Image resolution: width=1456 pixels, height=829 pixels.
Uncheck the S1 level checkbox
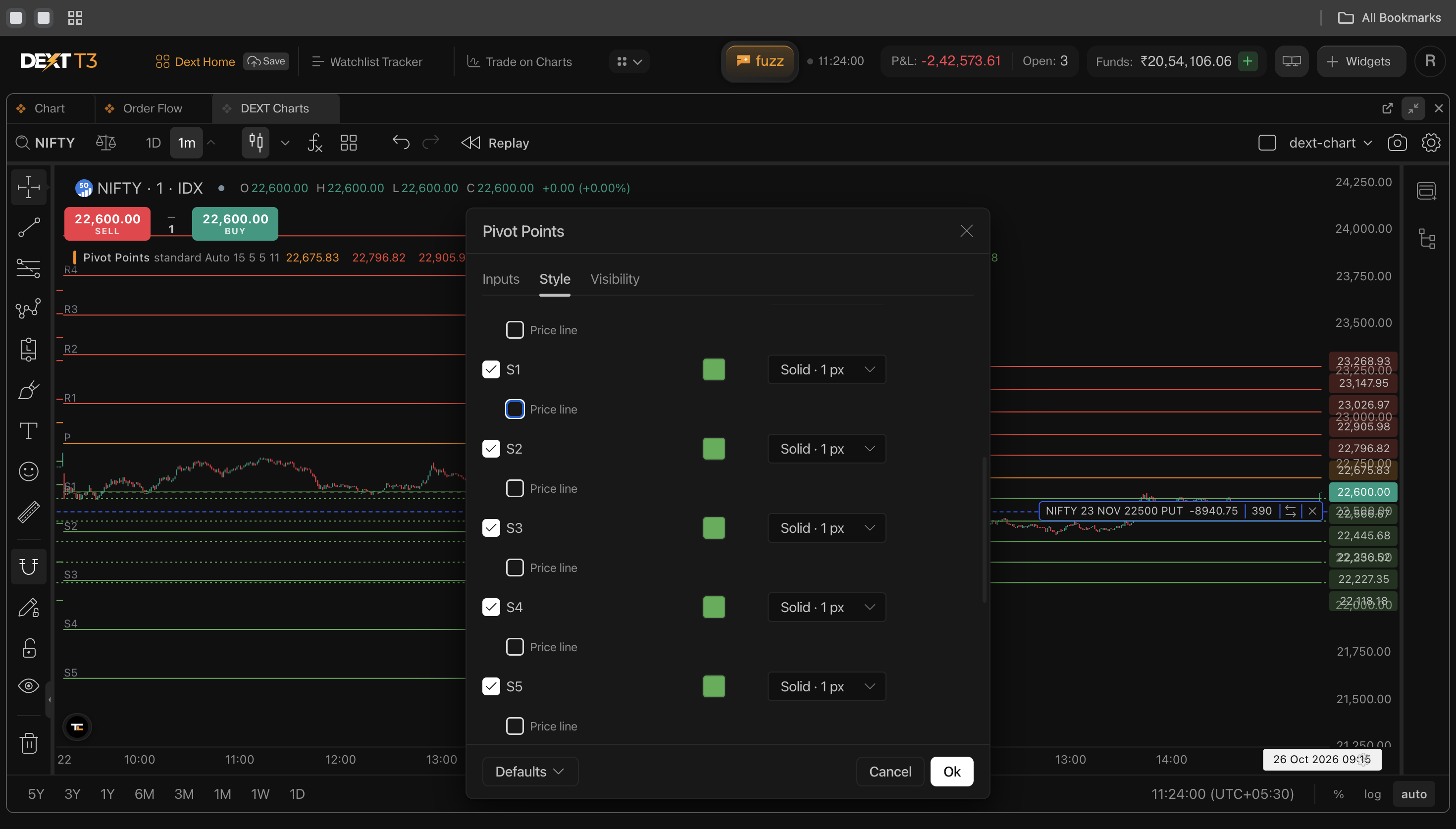(491, 369)
